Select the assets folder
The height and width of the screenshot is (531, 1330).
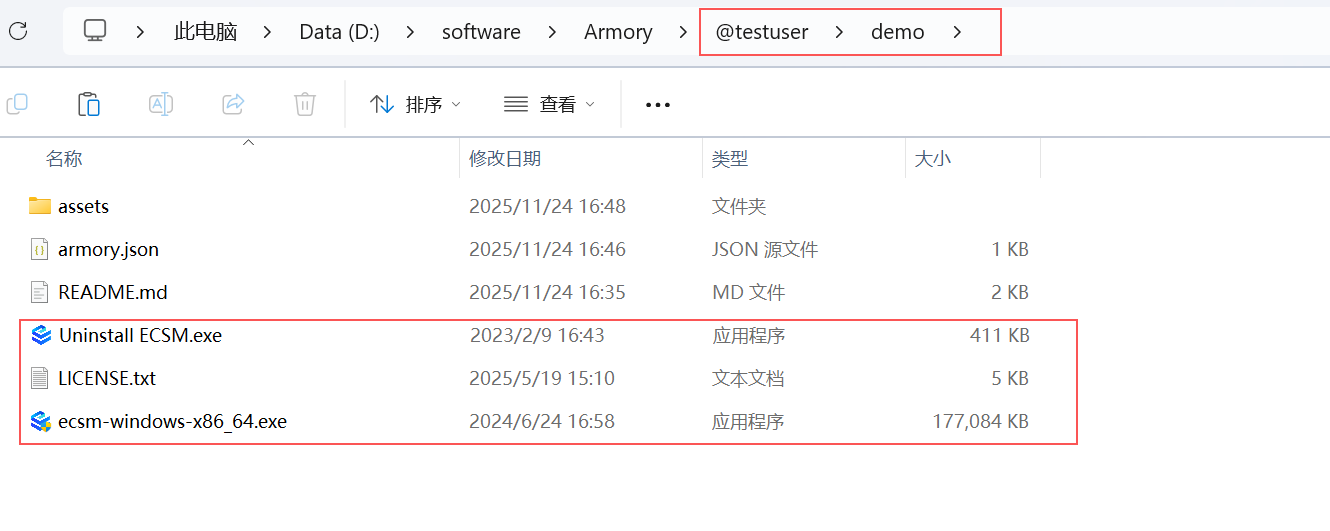pos(83,206)
